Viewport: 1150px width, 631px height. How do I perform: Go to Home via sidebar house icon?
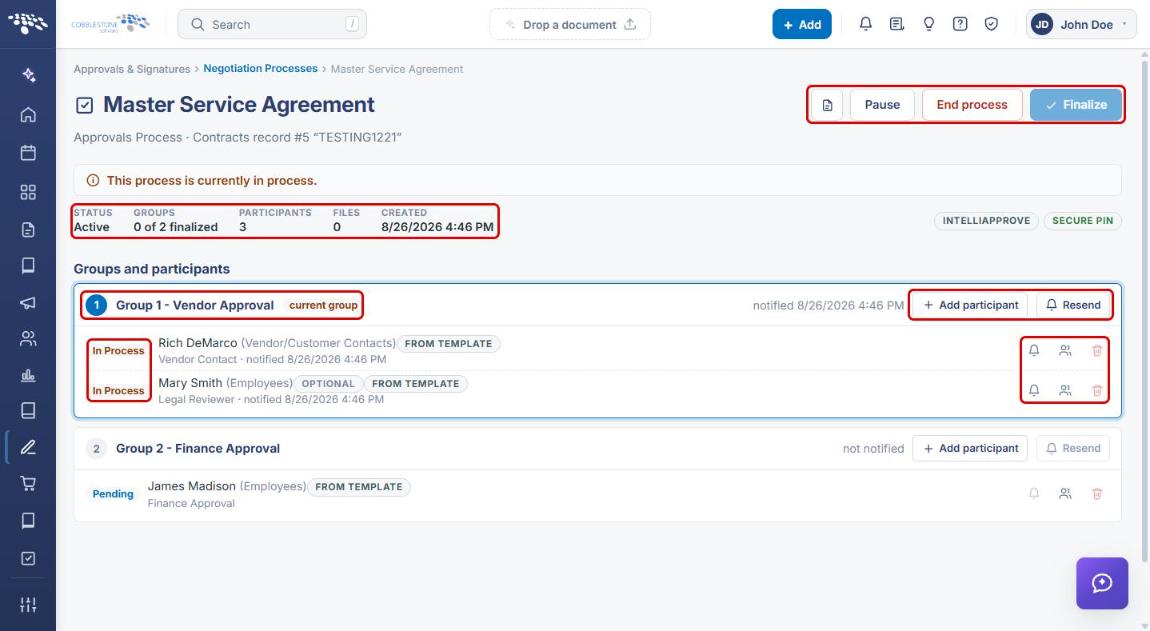click(28, 114)
